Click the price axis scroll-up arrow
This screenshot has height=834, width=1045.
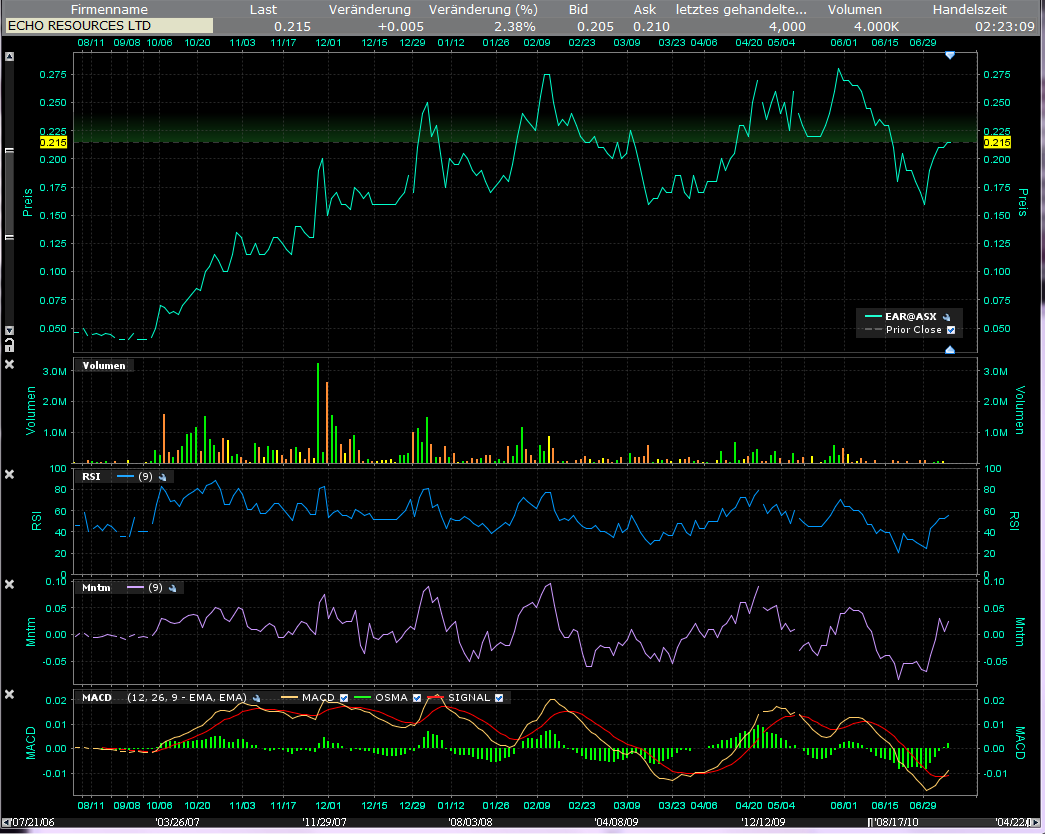(x=10, y=57)
